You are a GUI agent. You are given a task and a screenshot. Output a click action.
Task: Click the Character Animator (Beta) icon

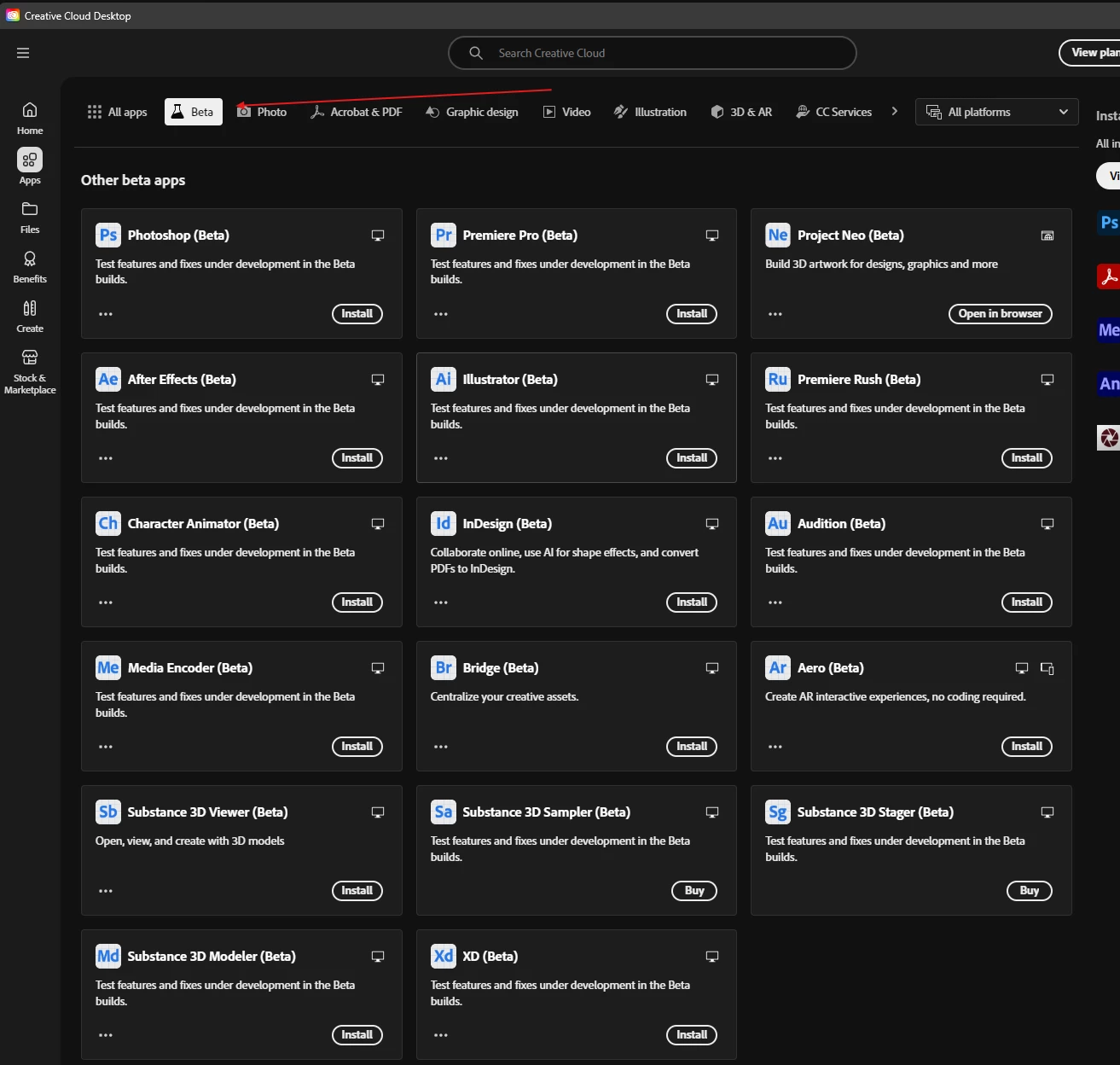(x=108, y=523)
